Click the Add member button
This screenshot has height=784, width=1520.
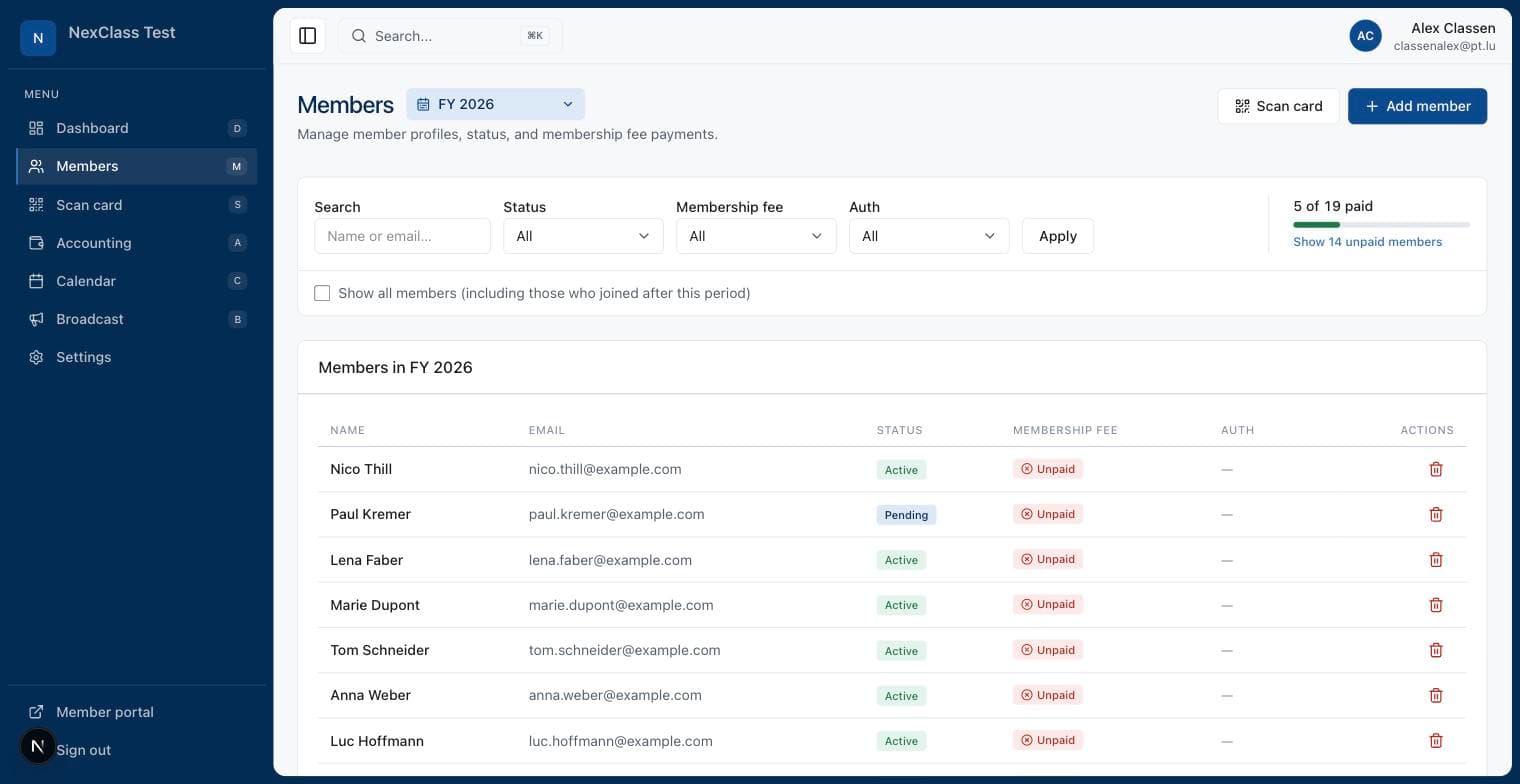point(1417,106)
